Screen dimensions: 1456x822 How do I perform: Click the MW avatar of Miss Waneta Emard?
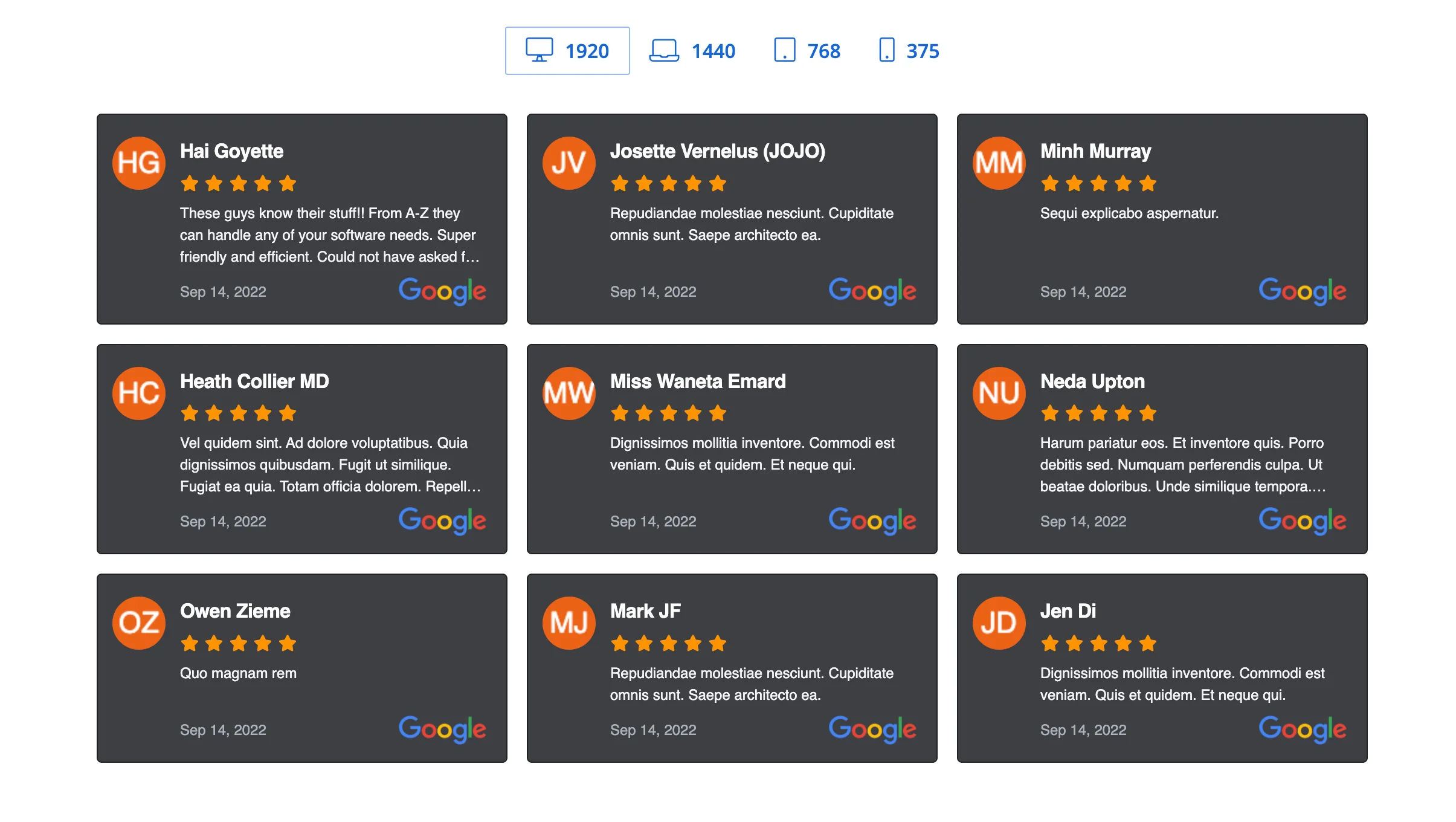569,393
